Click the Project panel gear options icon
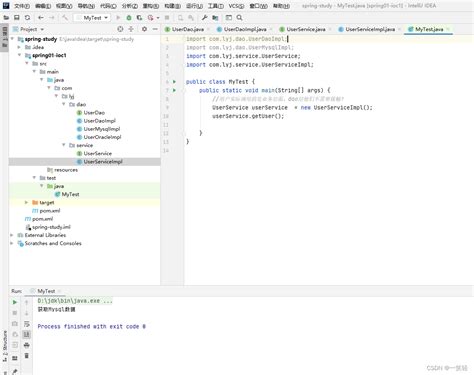Viewport: 474px width, 375px height. coord(144,29)
